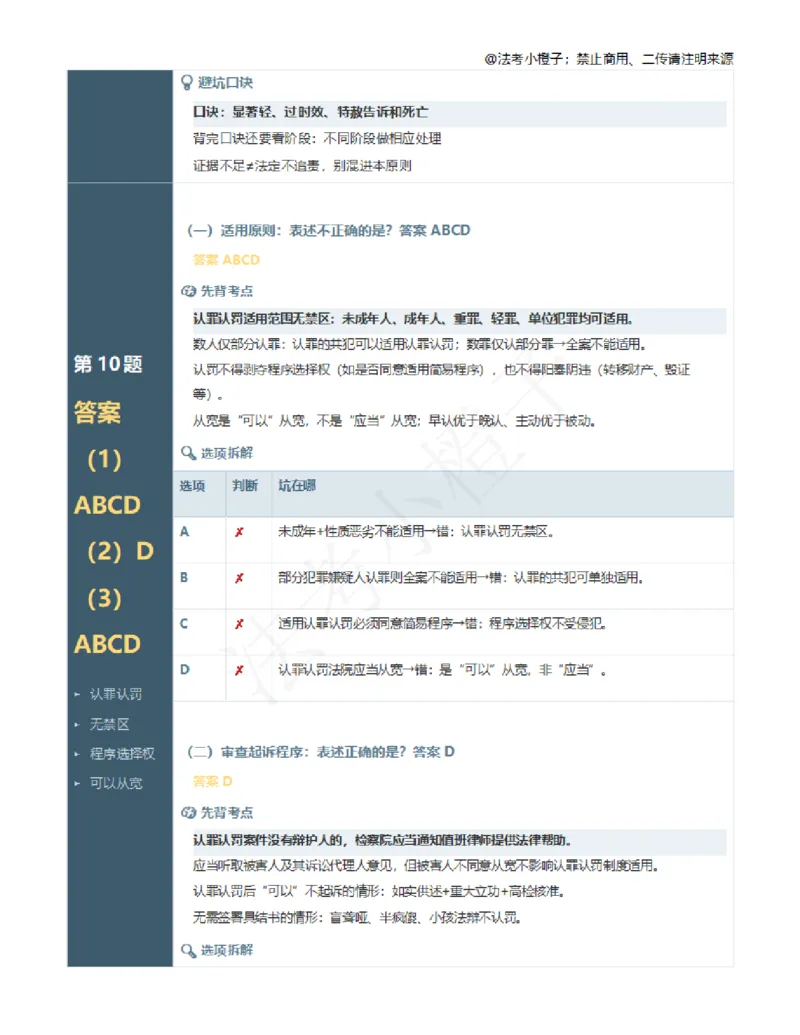Click the red X mark in row C
Image resolution: width=800 pixels, height=1035 pixels.
pyautogui.click(x=239, y=624)
